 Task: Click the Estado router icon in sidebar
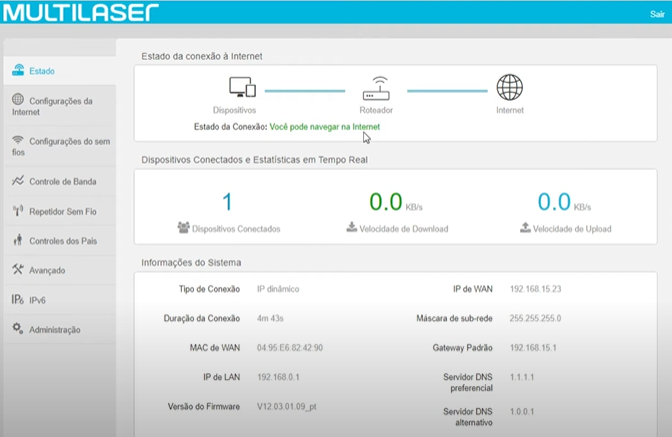point(18,70)
